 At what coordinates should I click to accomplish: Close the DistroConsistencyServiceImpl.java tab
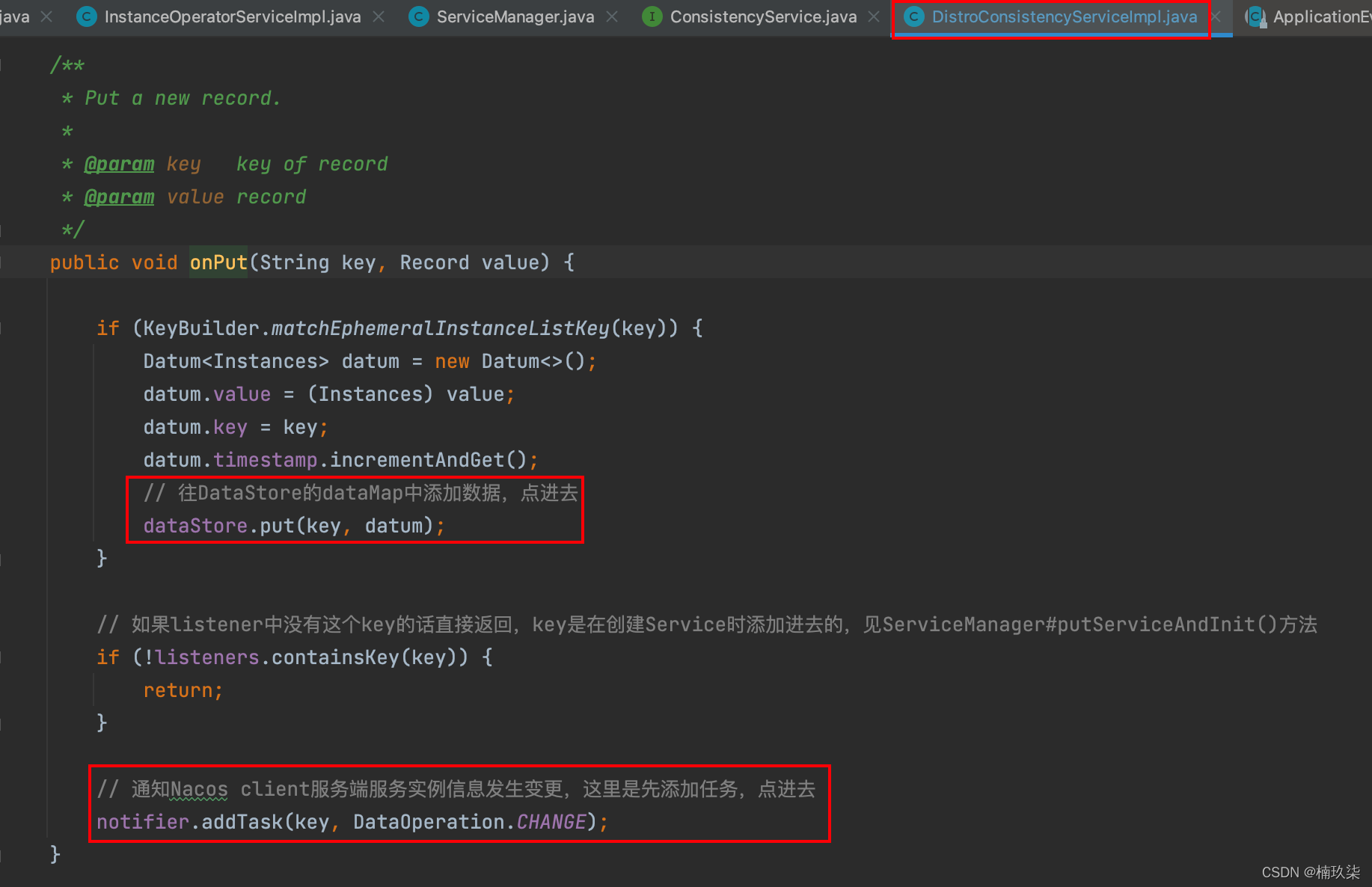pos(1216,16)
